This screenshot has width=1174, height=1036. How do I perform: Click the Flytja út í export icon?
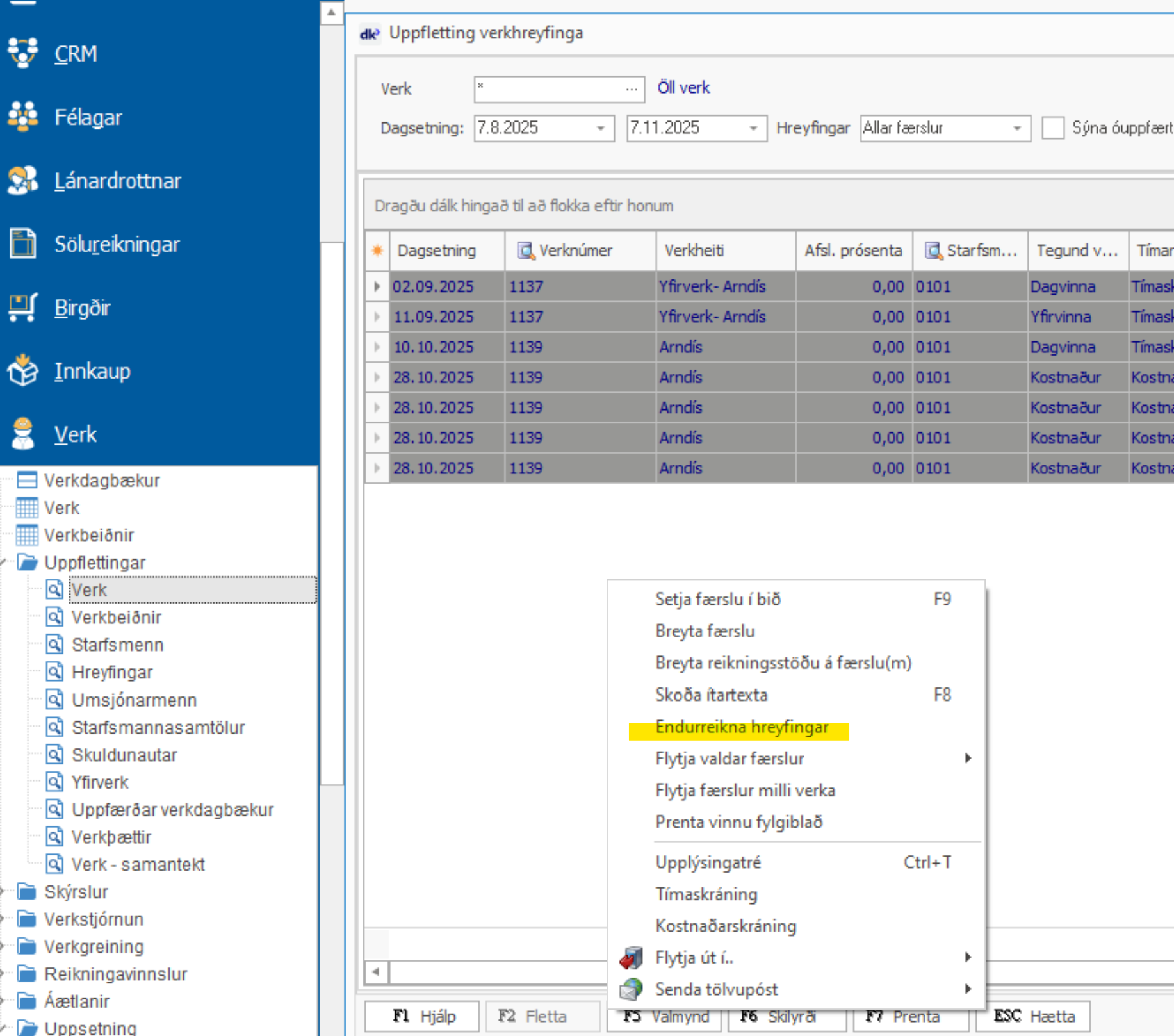pyautogui.click(x=631, y=958)
